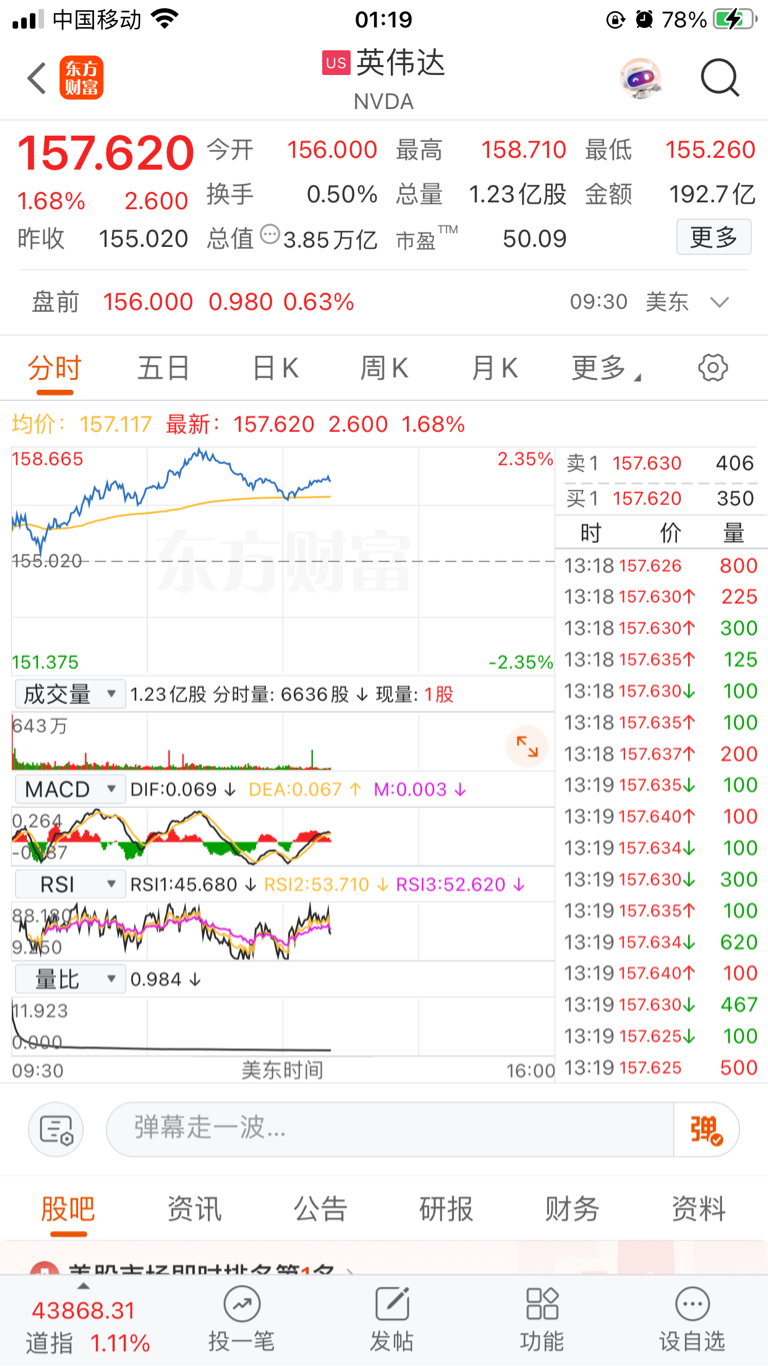Open the 成交量 indicator dropdown
The width and height of the screenshot is (768, 1366).
pos(69,694)
